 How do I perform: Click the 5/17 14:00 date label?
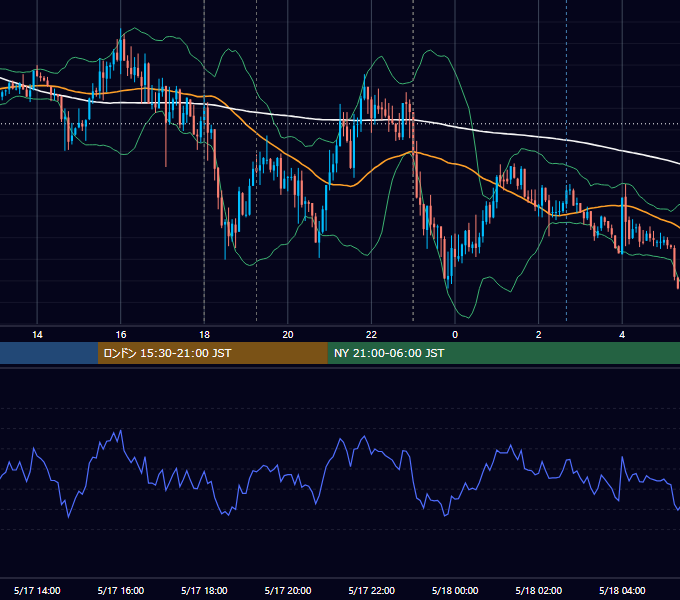(37, 590)
